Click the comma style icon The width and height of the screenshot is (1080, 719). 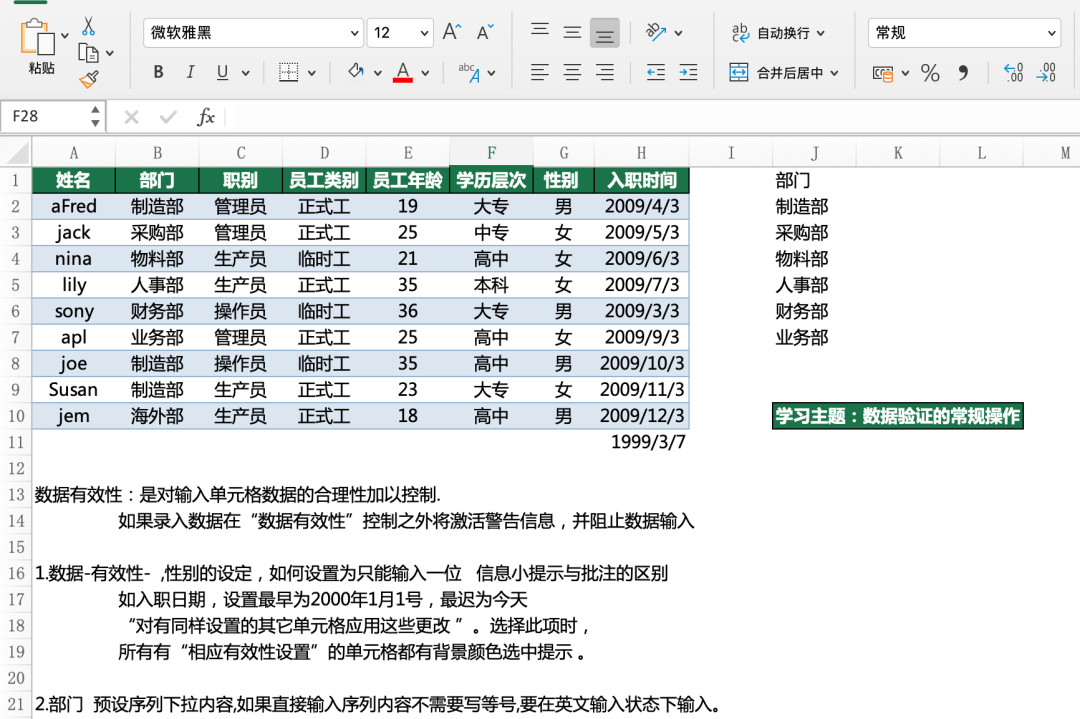(963, 73)
